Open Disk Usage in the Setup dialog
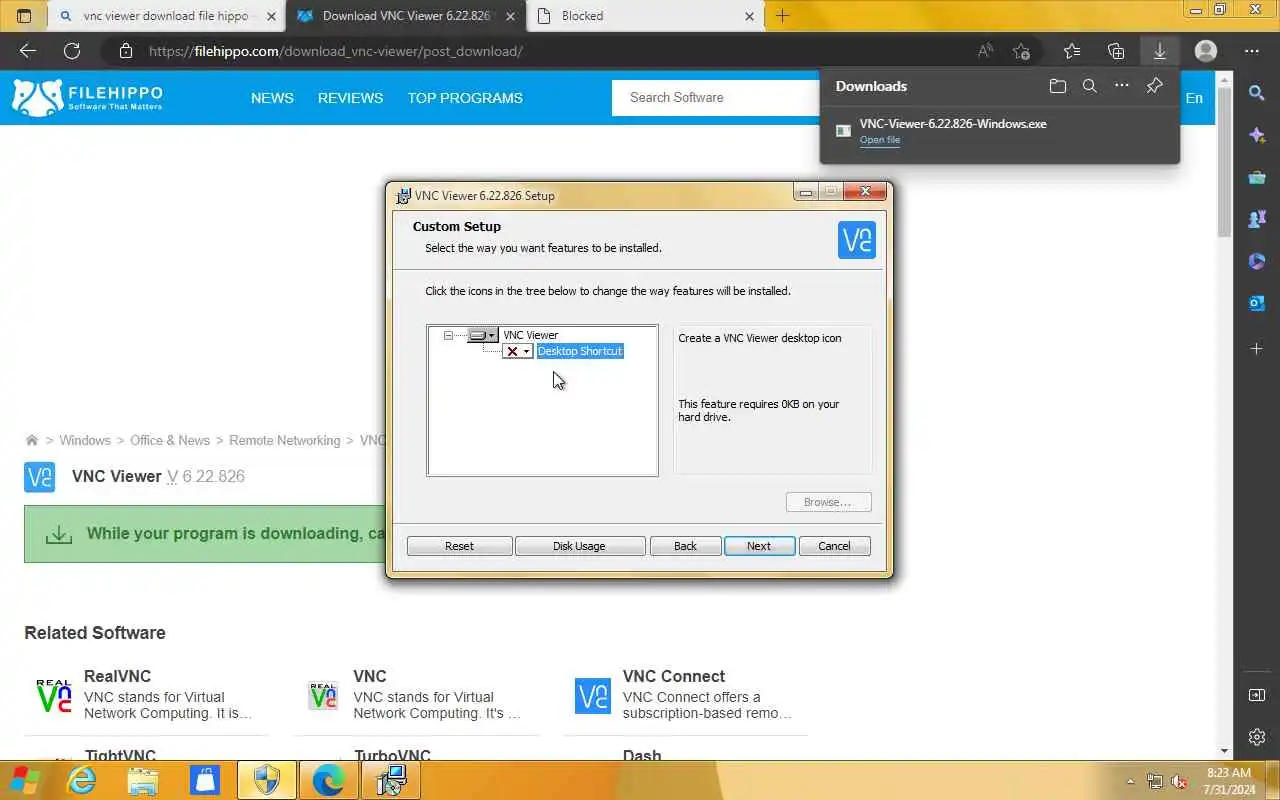 coord(579,546)
